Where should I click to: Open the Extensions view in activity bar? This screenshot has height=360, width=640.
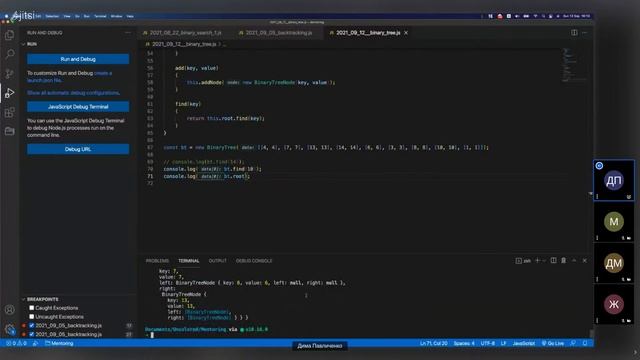[x=9, y=112]
